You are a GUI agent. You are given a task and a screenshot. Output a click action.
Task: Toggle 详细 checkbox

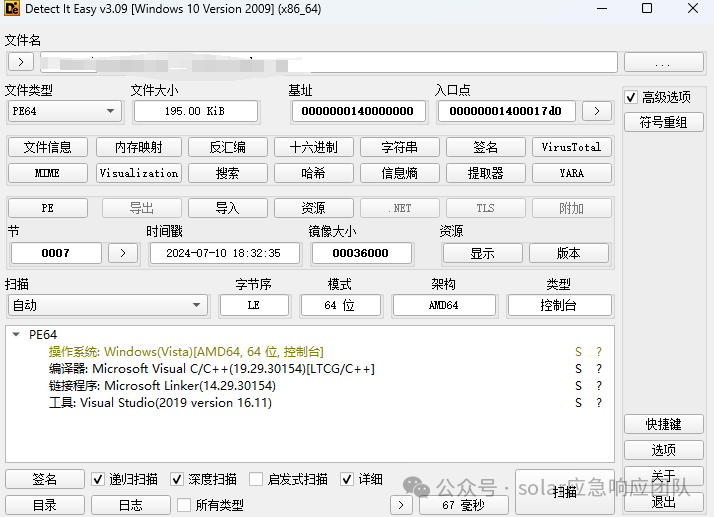point(347,479)
